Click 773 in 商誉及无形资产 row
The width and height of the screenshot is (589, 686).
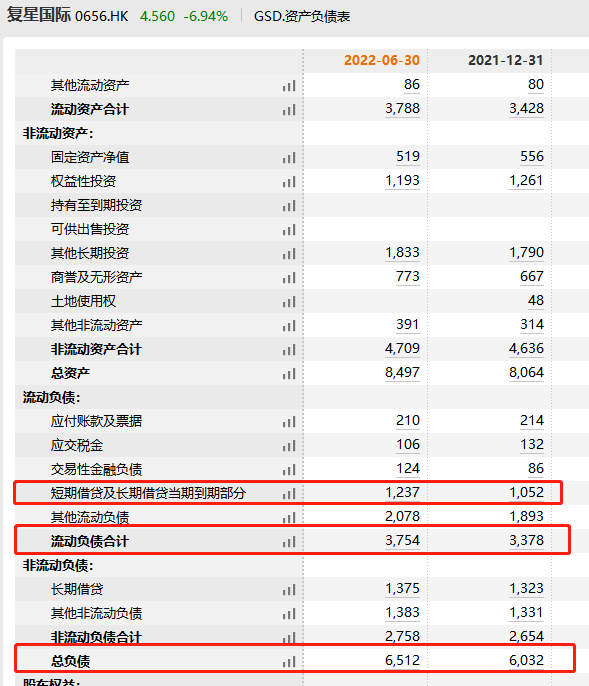[x=408, y=277]
